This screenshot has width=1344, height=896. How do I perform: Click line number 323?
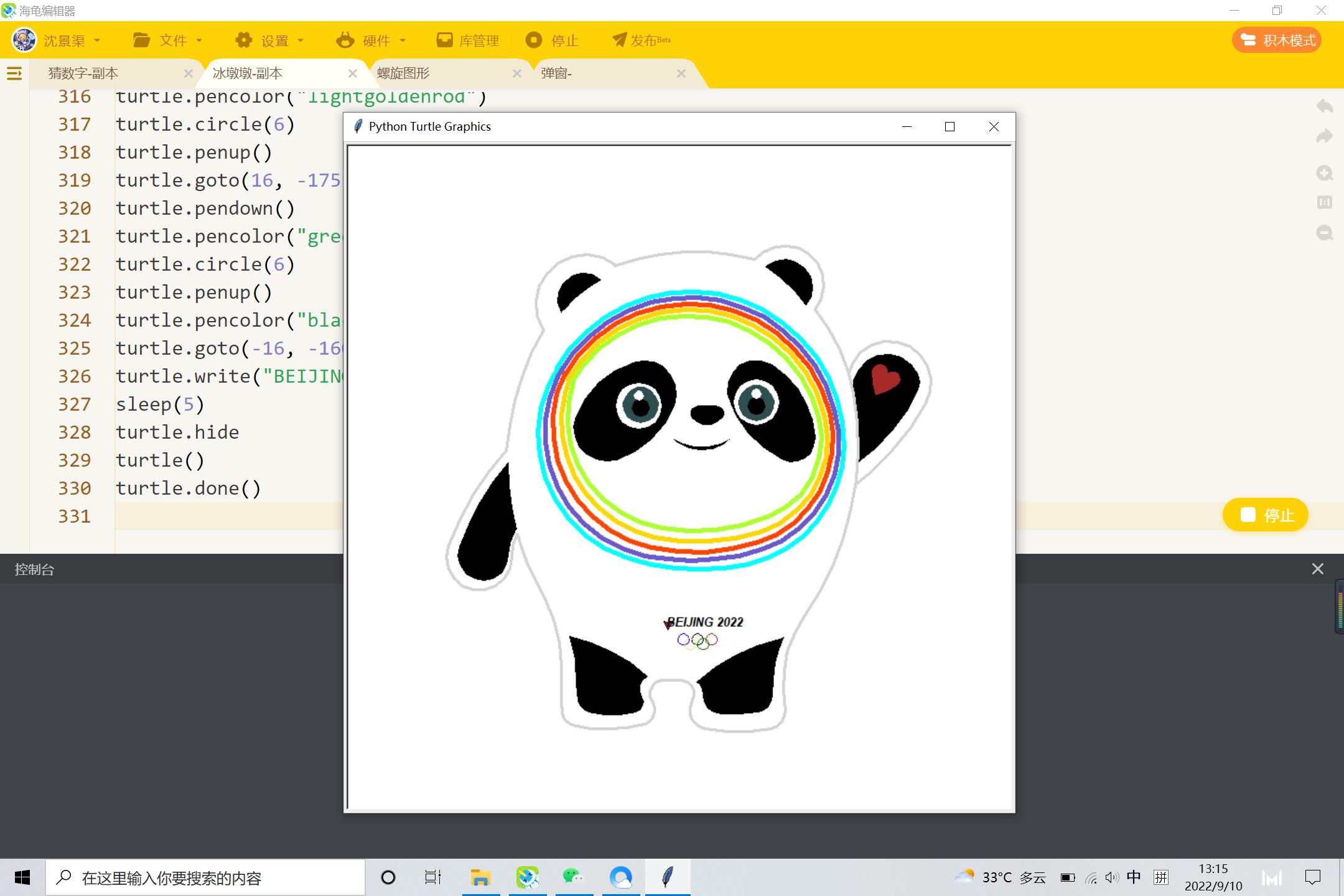coord(75,292)
